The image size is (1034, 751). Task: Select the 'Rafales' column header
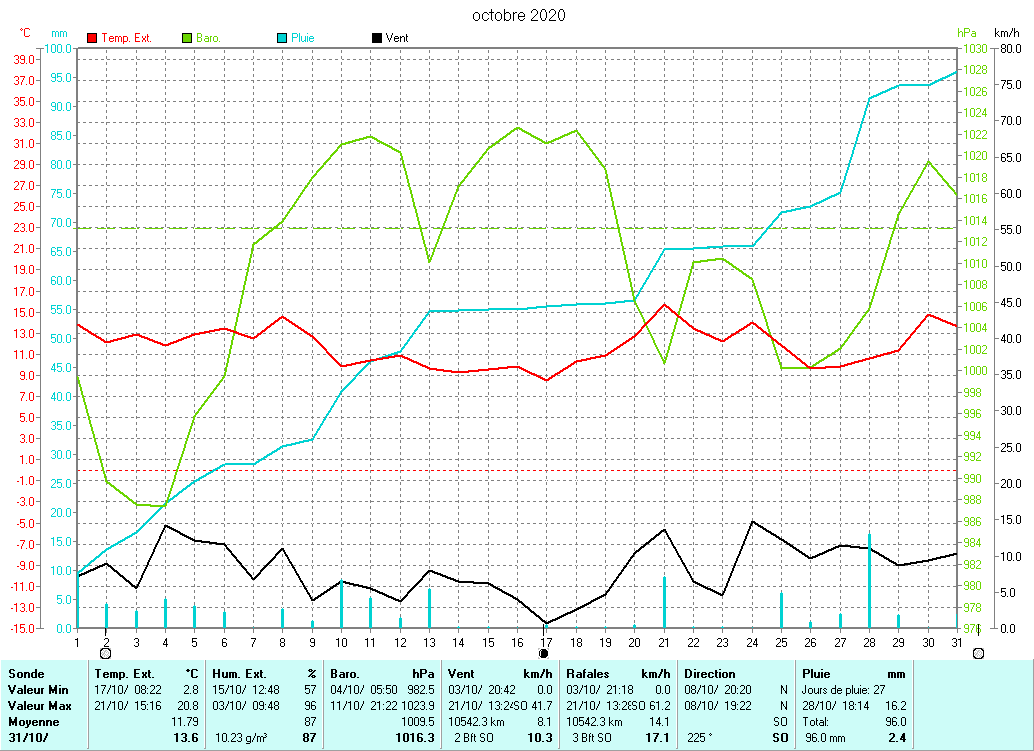point(588,674)
